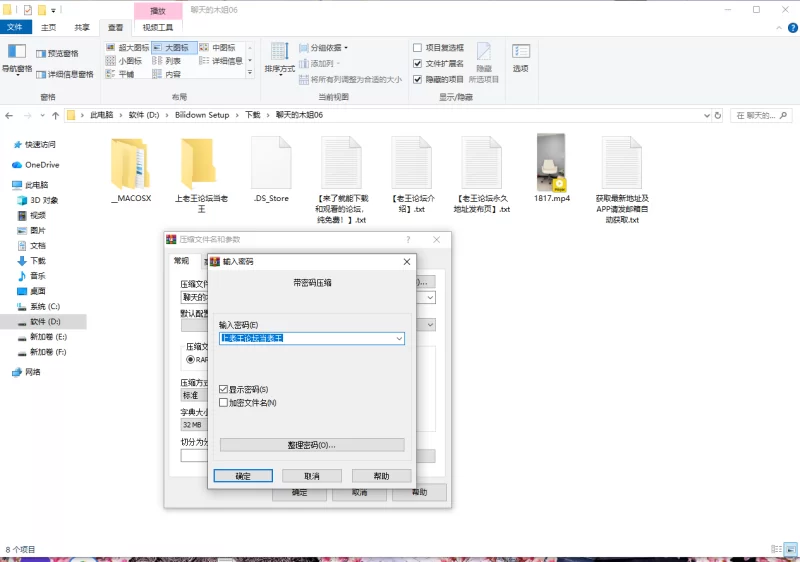Check 加密文件名 encrypt file names
Viewport: 800px width, 562px height.
pos(223,403)
